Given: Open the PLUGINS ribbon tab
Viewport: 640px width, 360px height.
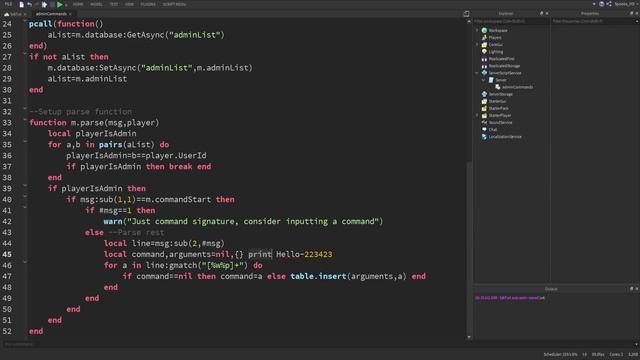Looking at the screenshot, I should [148, 4].
